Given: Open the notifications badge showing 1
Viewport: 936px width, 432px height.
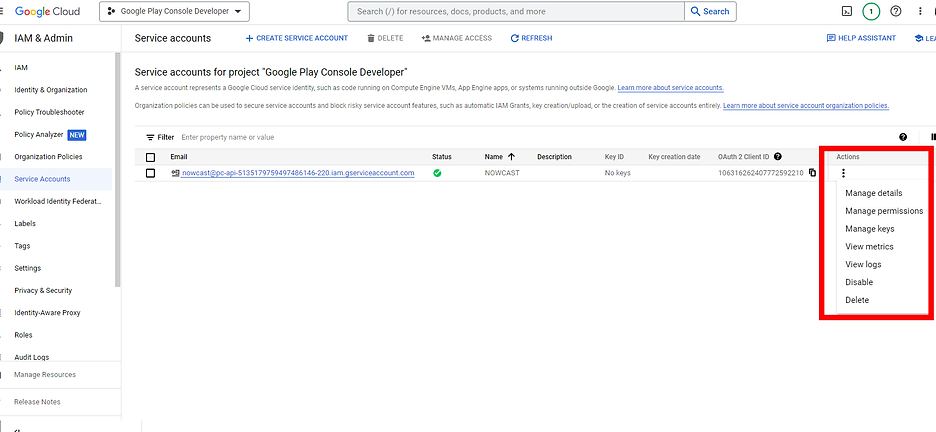Looking at the screenshot, I should coord(871,11).
